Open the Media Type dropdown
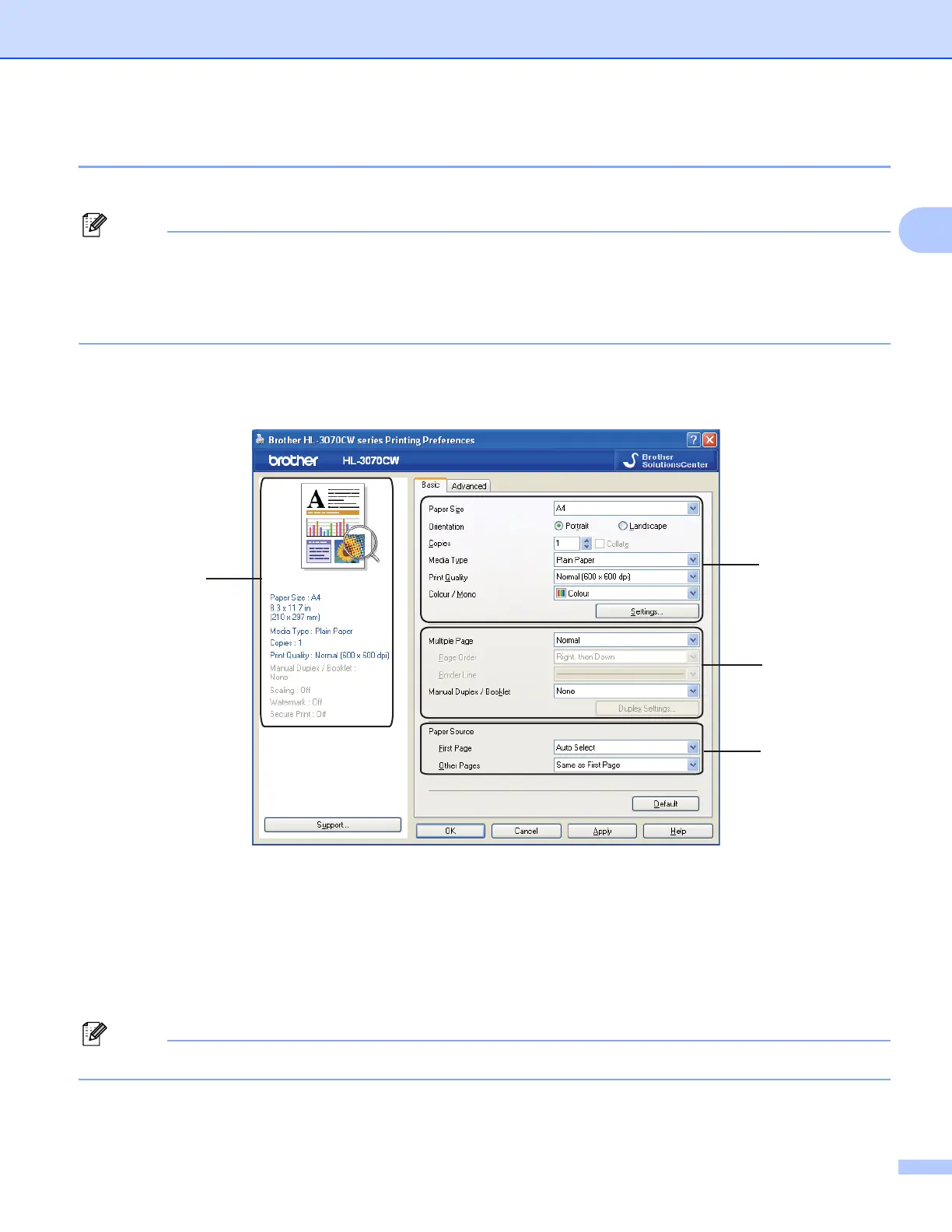 pos(626,560)
